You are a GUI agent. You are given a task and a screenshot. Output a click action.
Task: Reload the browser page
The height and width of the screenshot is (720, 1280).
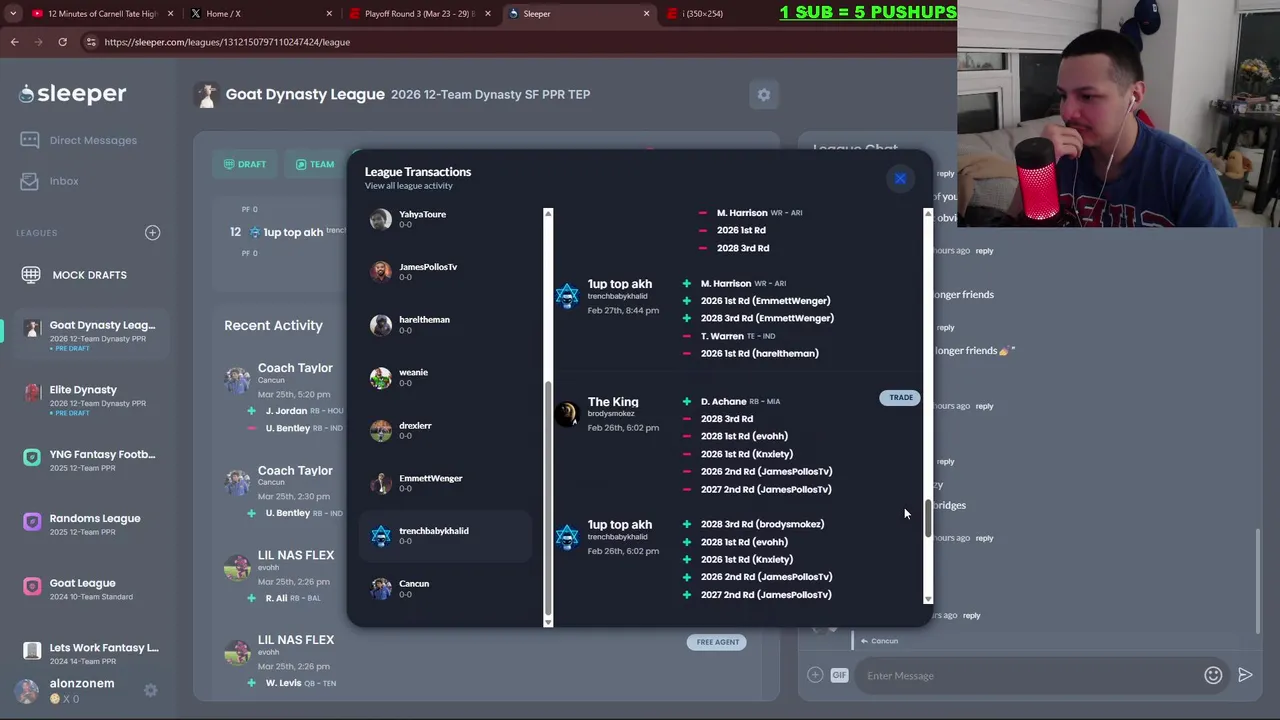point(62,42)
